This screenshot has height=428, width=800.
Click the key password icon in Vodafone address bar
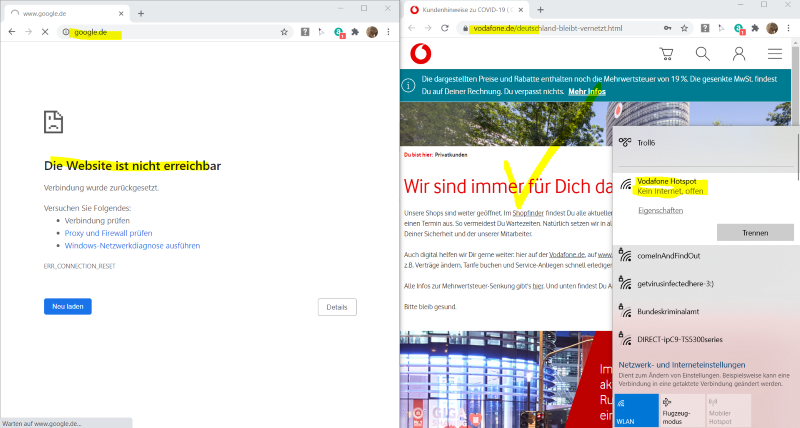667,29
